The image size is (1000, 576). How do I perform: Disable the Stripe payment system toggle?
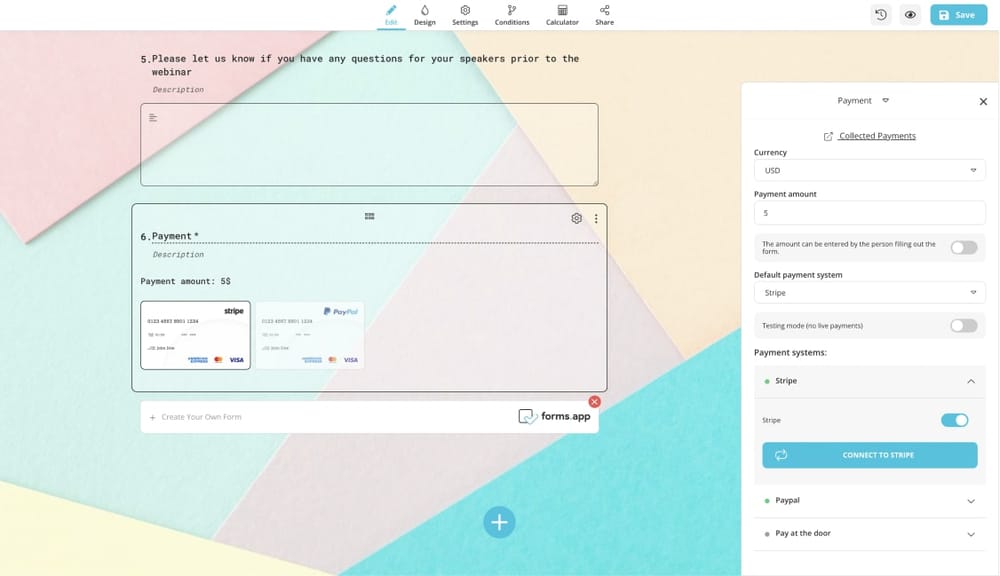pos(955,420)
